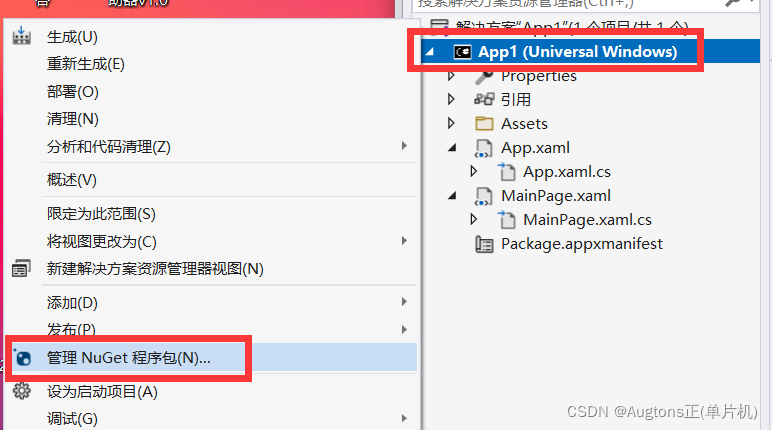The width and height of the screenshot is (772, 430).
Task: Select 生成(U) menu entry
Action: tap(72, 37)
